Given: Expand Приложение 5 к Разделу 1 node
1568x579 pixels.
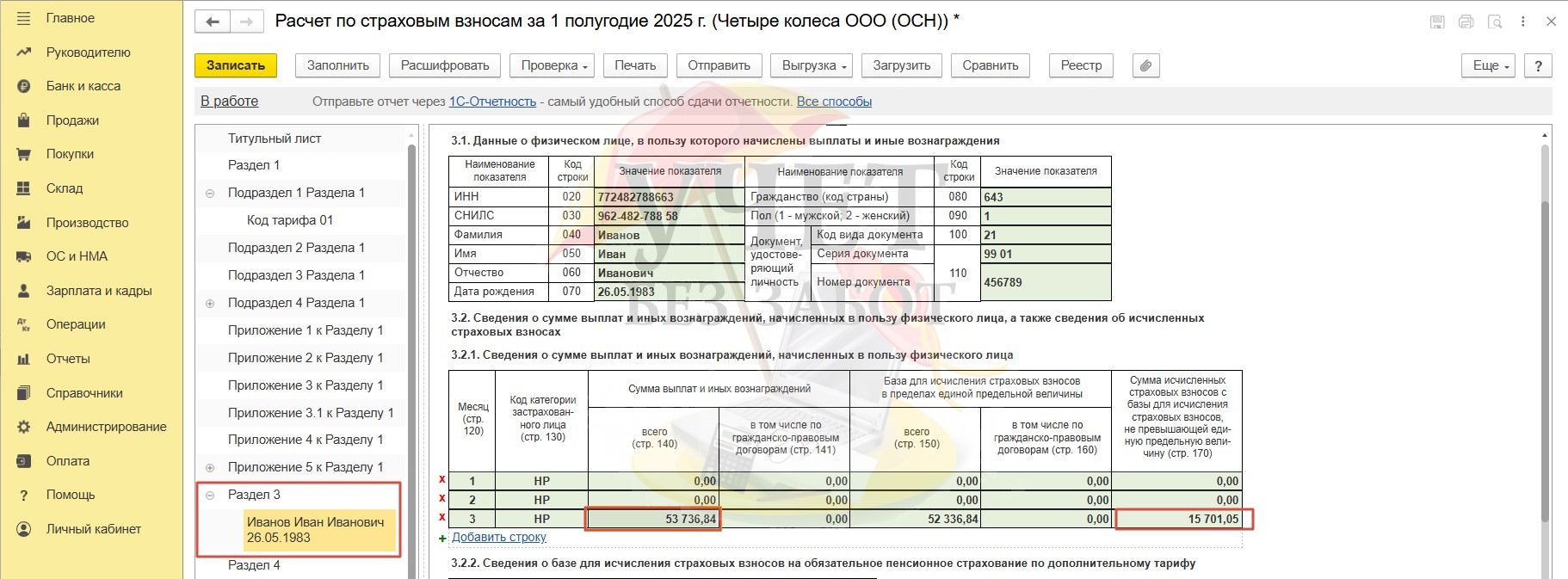Looking at the screenshot, I should (210, 468).
